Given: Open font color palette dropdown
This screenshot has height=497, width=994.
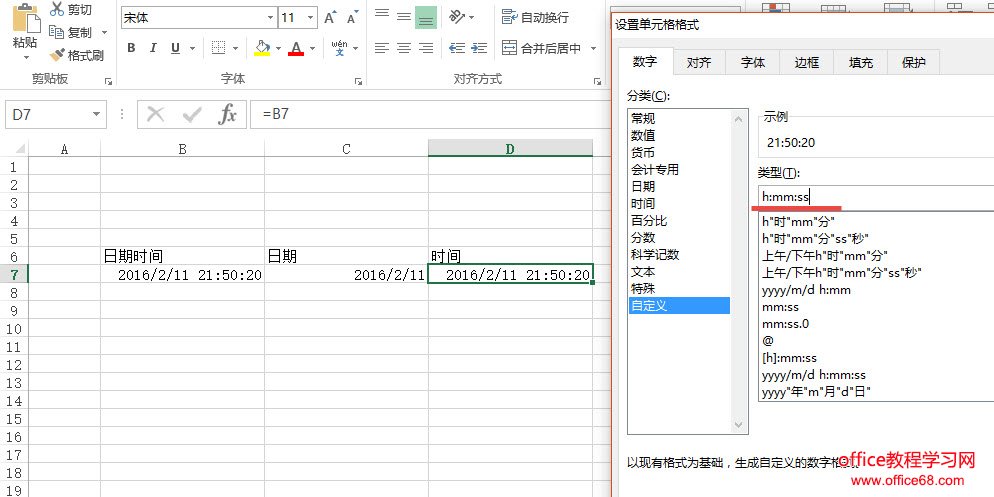Looking at the screenshot, I should [x=312, y=49].
